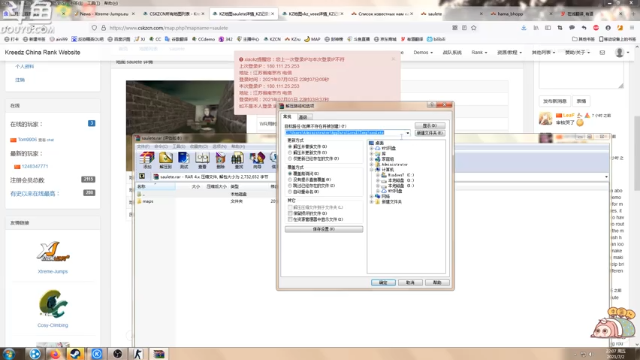Open Steam from the taskbar
Image resolution: width=640 pixels, height=360 pixels.
(76, 353)
